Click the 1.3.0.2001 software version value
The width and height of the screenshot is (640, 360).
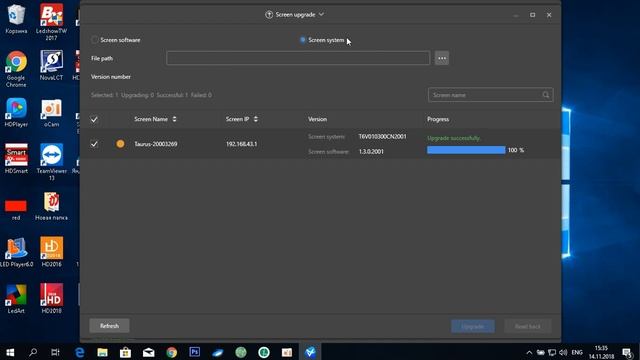371,151
